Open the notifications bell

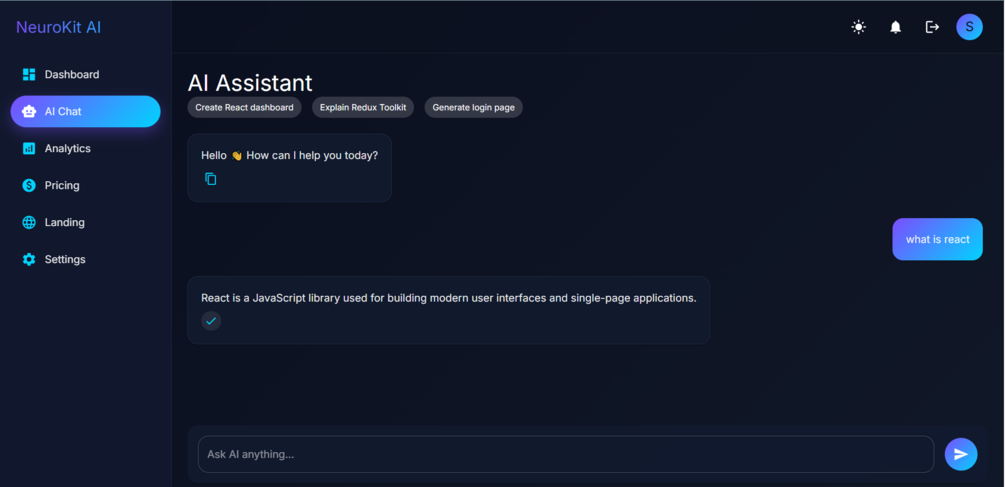pyautogui.click(x=895, y=27)
